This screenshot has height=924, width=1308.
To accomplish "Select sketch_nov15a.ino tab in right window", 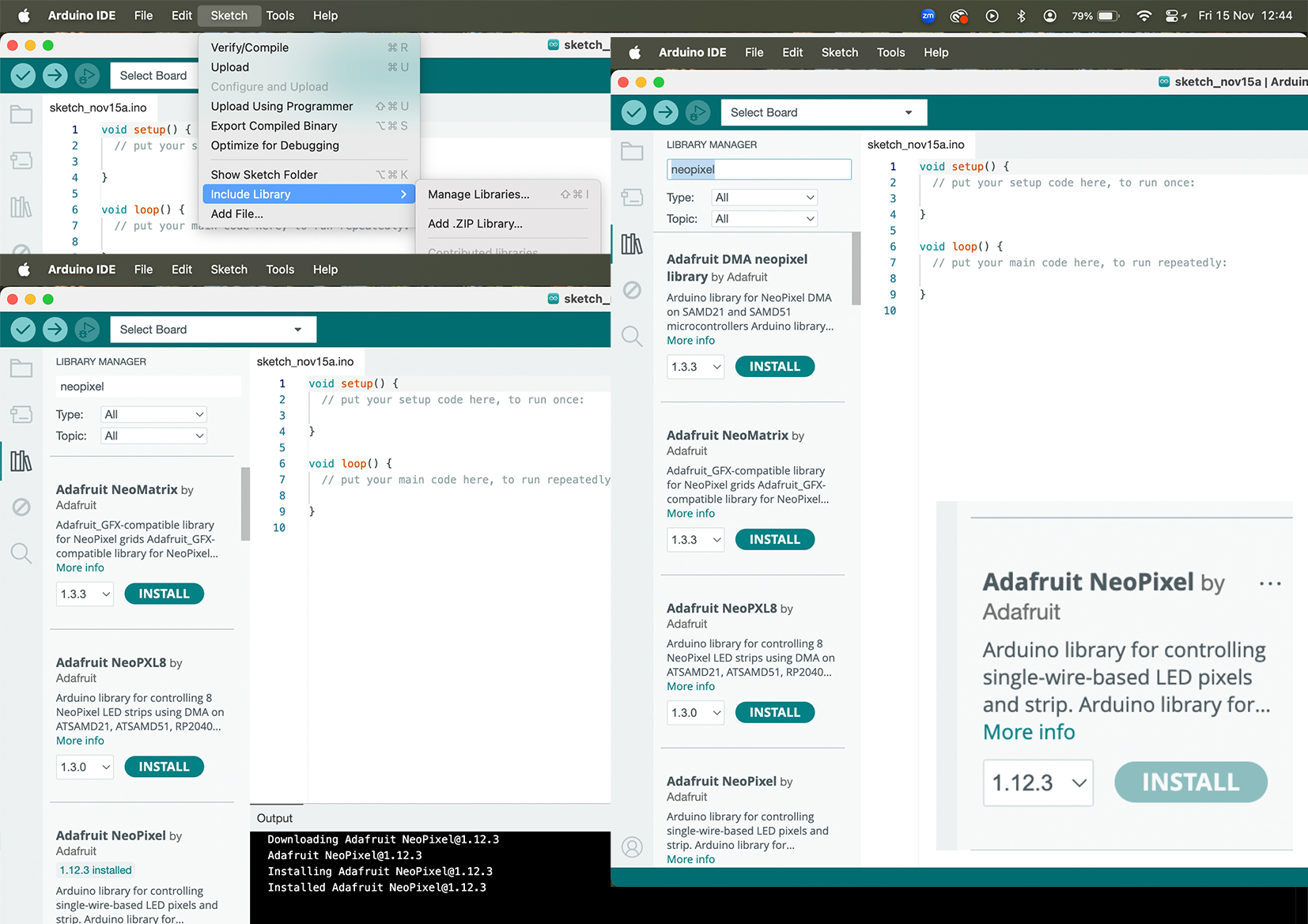I will 916,145.
